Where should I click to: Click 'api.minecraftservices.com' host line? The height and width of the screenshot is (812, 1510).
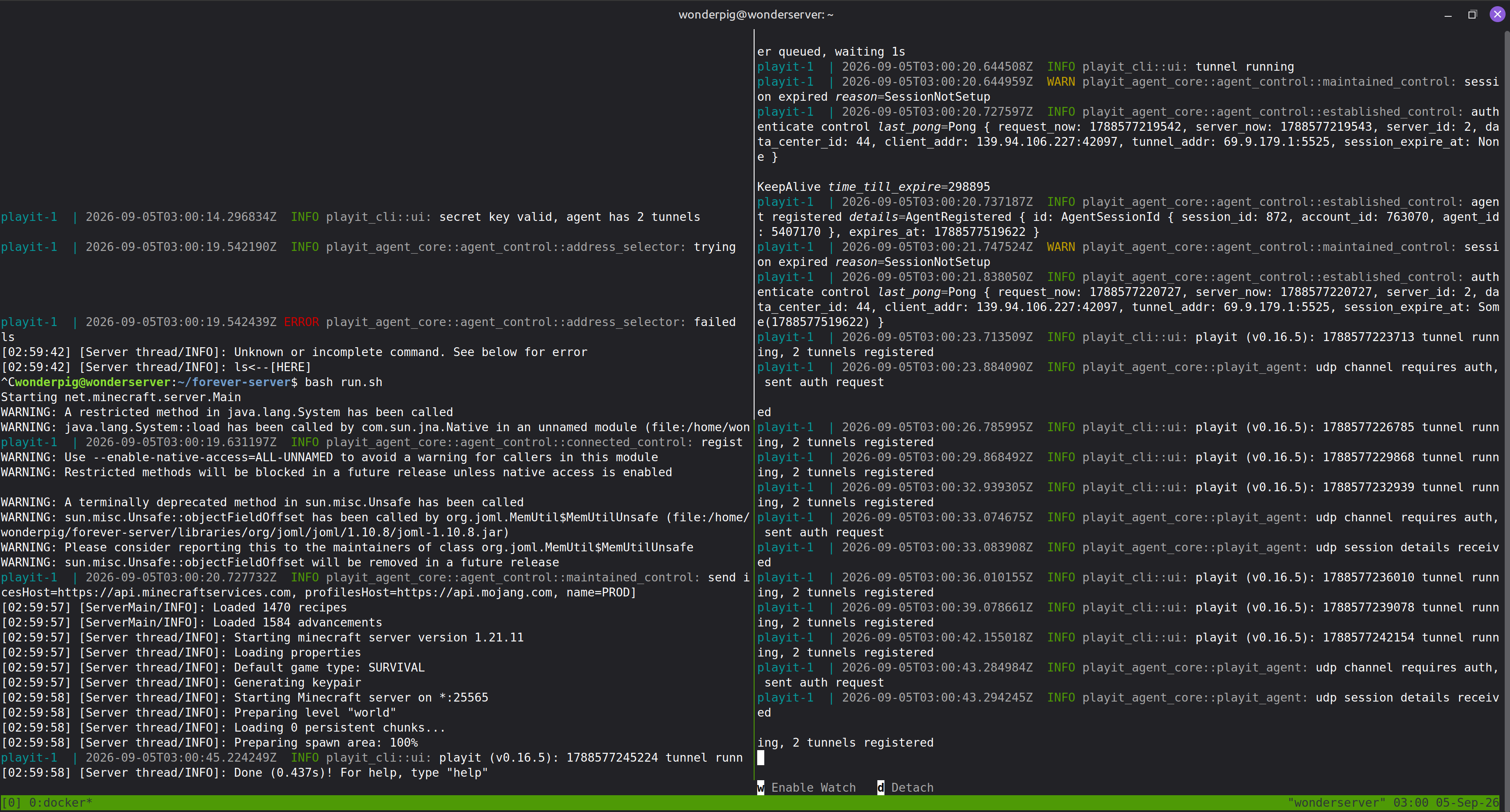tap(318, 592)
